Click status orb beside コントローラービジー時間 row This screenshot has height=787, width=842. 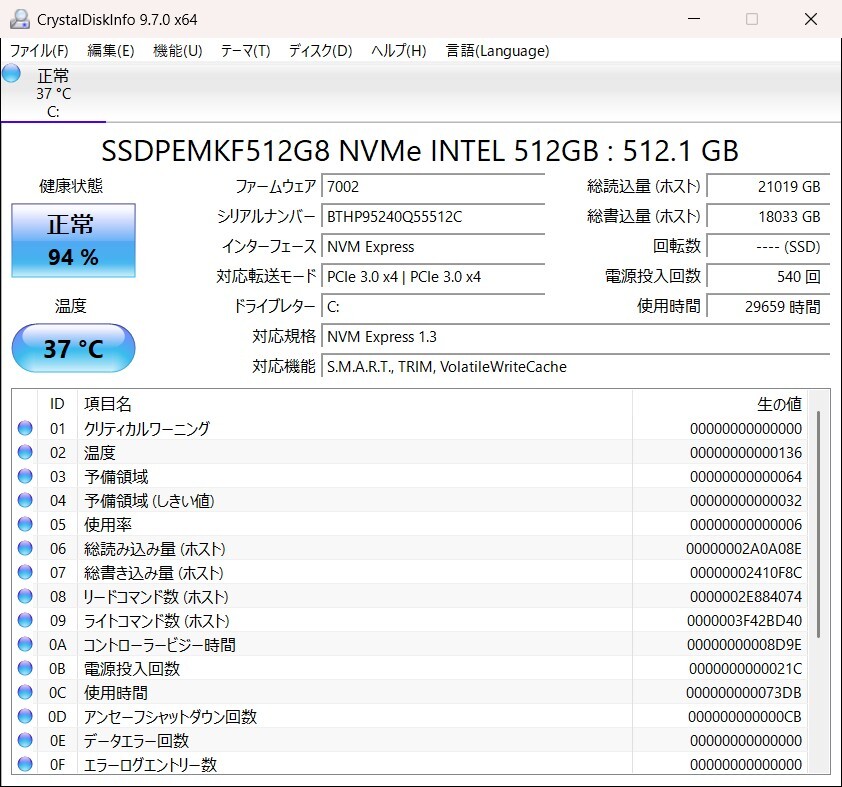25,645
